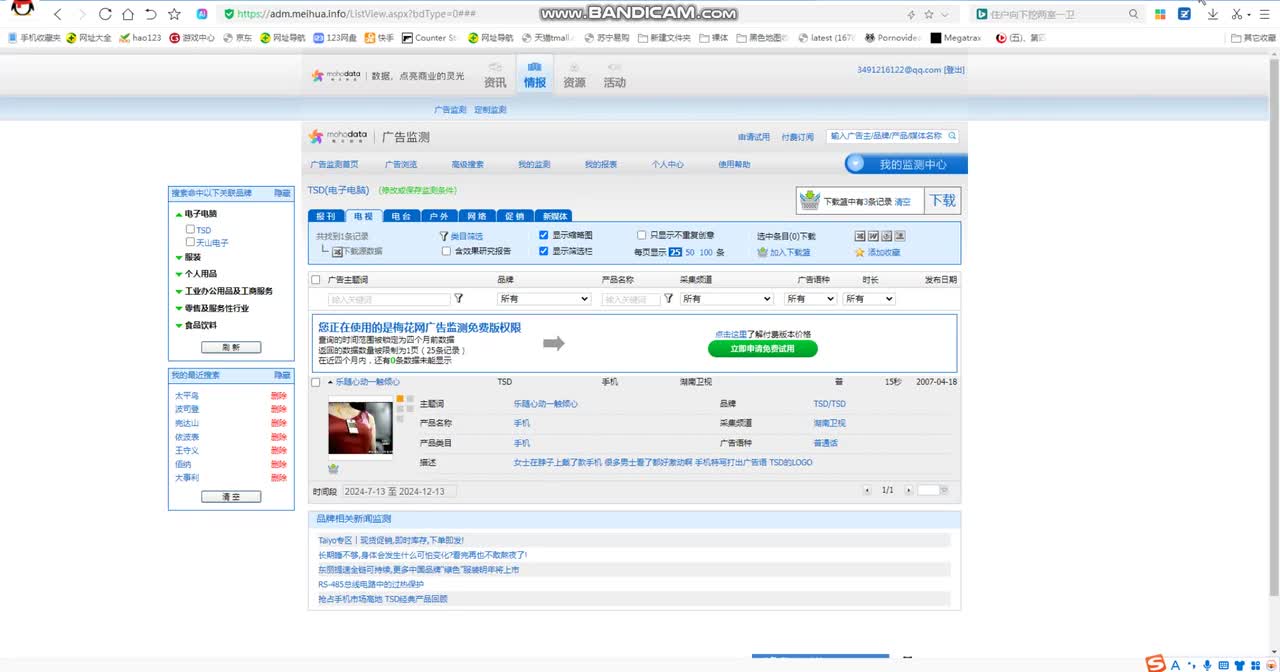The width and height of the screenshot is (1280, 672).
Task: Click funnel icon beside 产品名称 keyword field
Action: 669,298
